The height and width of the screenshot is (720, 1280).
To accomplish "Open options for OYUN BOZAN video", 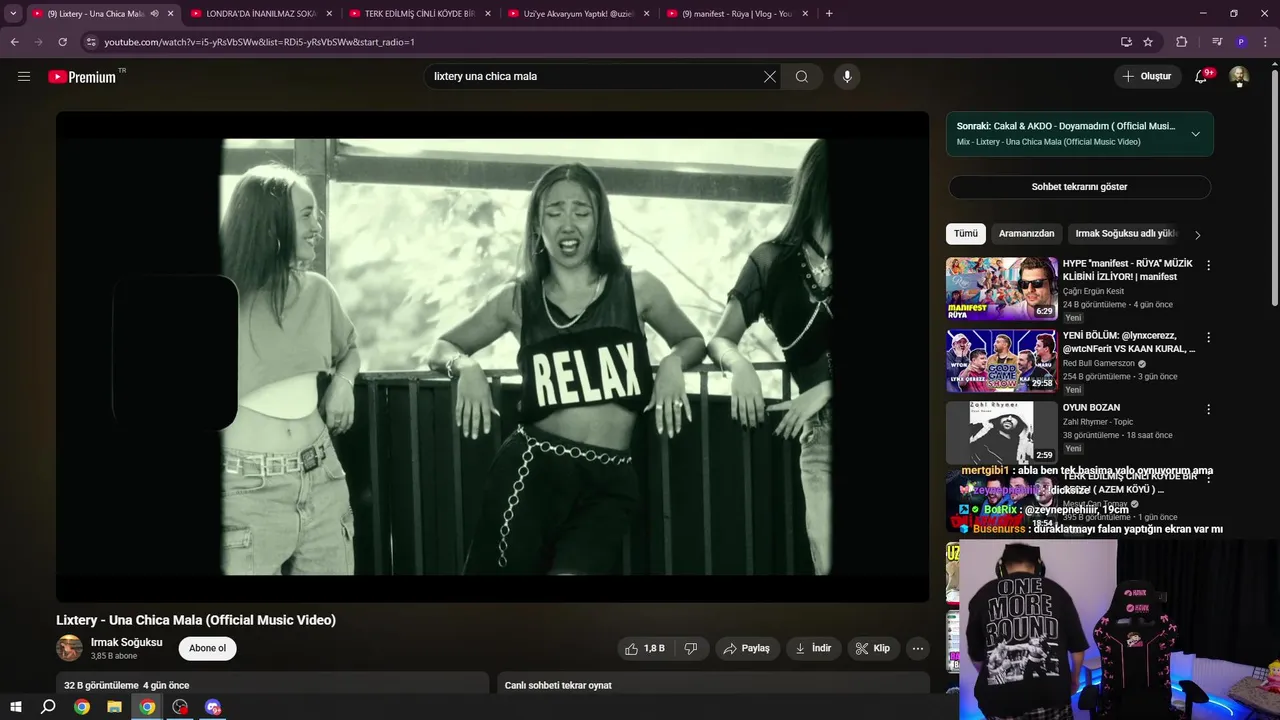I will (x=1208, y=409).
